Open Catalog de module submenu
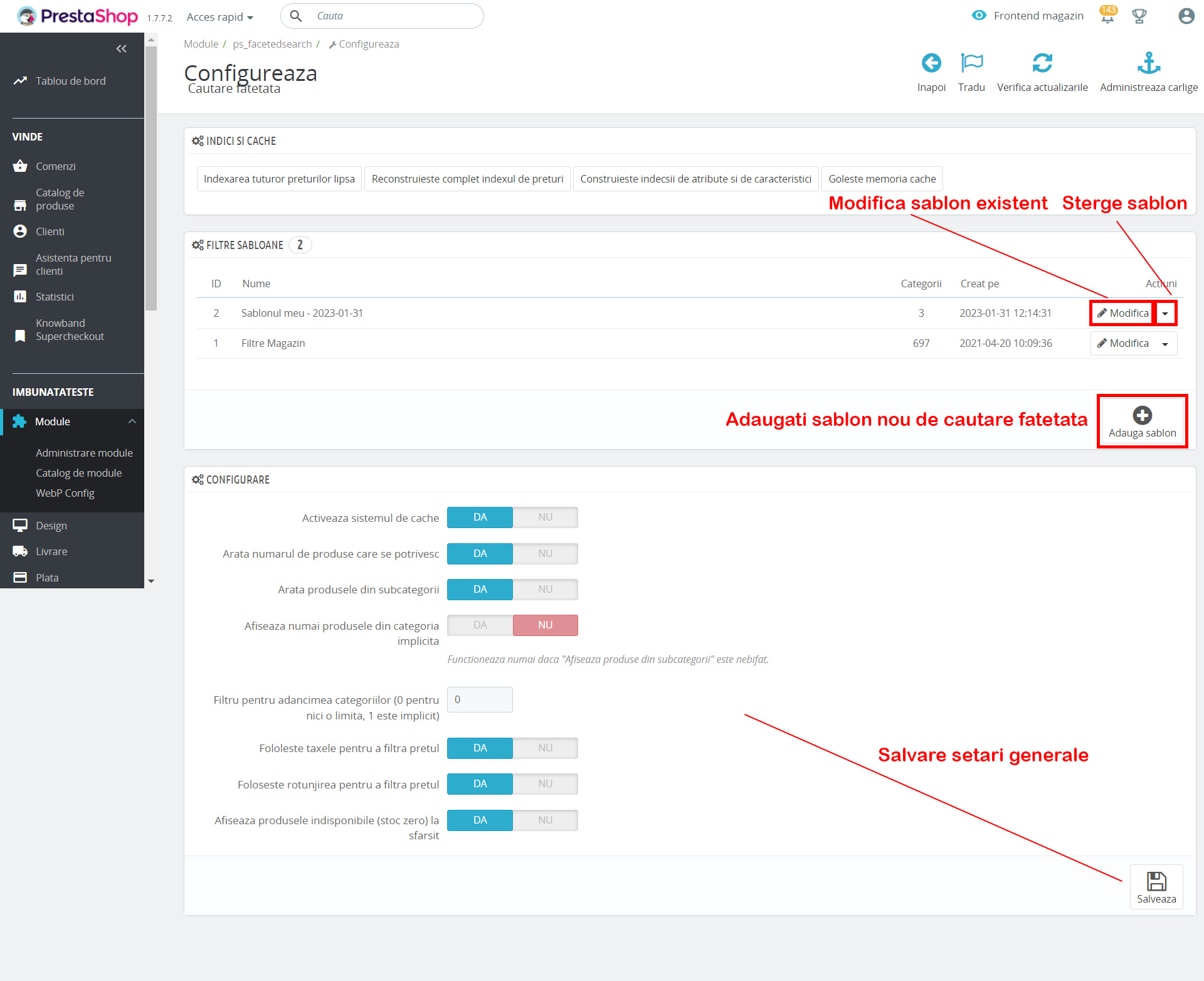The width and height of the screenshot is (1204, 981). click(78, 473)
